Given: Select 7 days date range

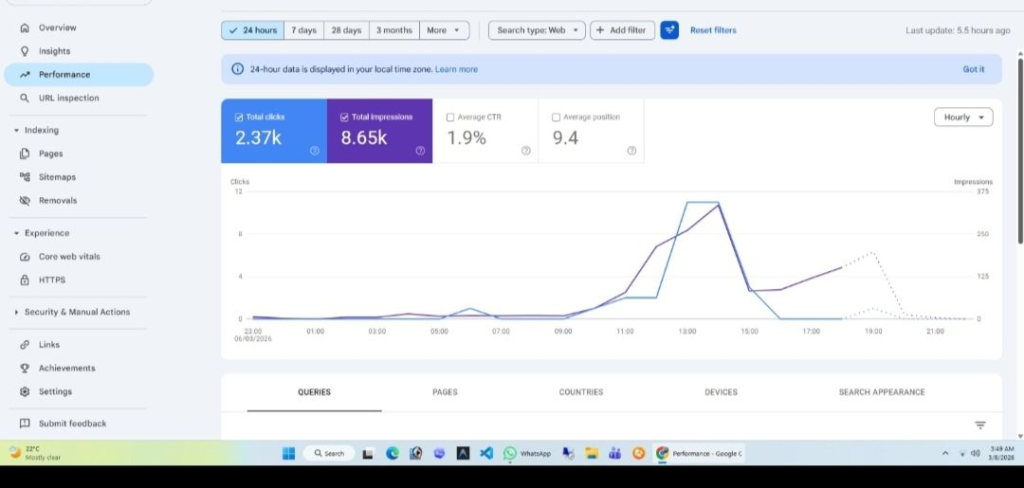Looking at the screenshot, I should coord(304,30).
